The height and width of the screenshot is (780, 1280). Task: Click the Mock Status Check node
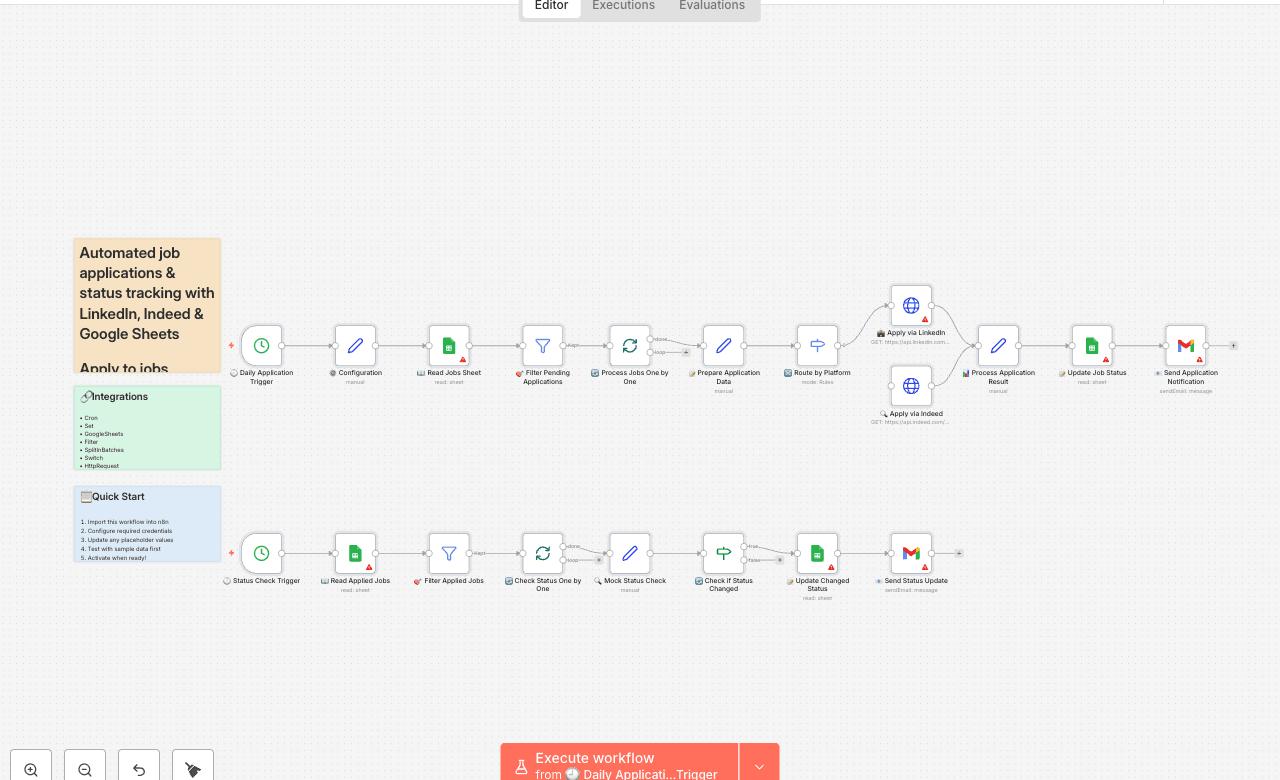(x=629, y=552)
